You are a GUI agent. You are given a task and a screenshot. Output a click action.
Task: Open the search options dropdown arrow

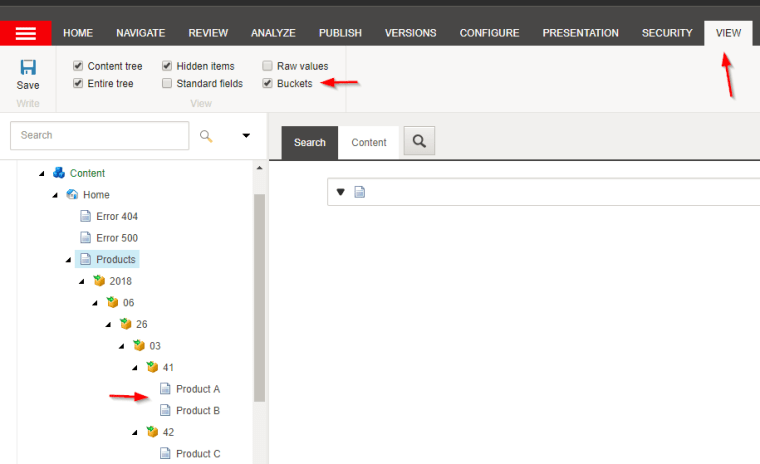[246, 136]
